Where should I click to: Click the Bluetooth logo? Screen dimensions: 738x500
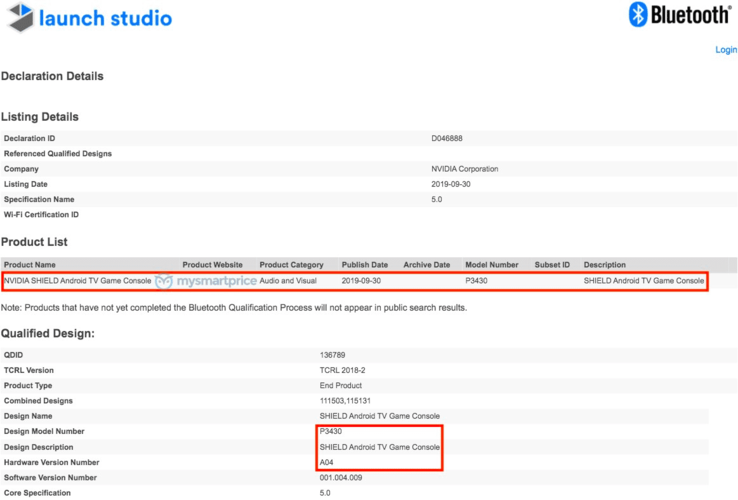click(x=680, y=15)
